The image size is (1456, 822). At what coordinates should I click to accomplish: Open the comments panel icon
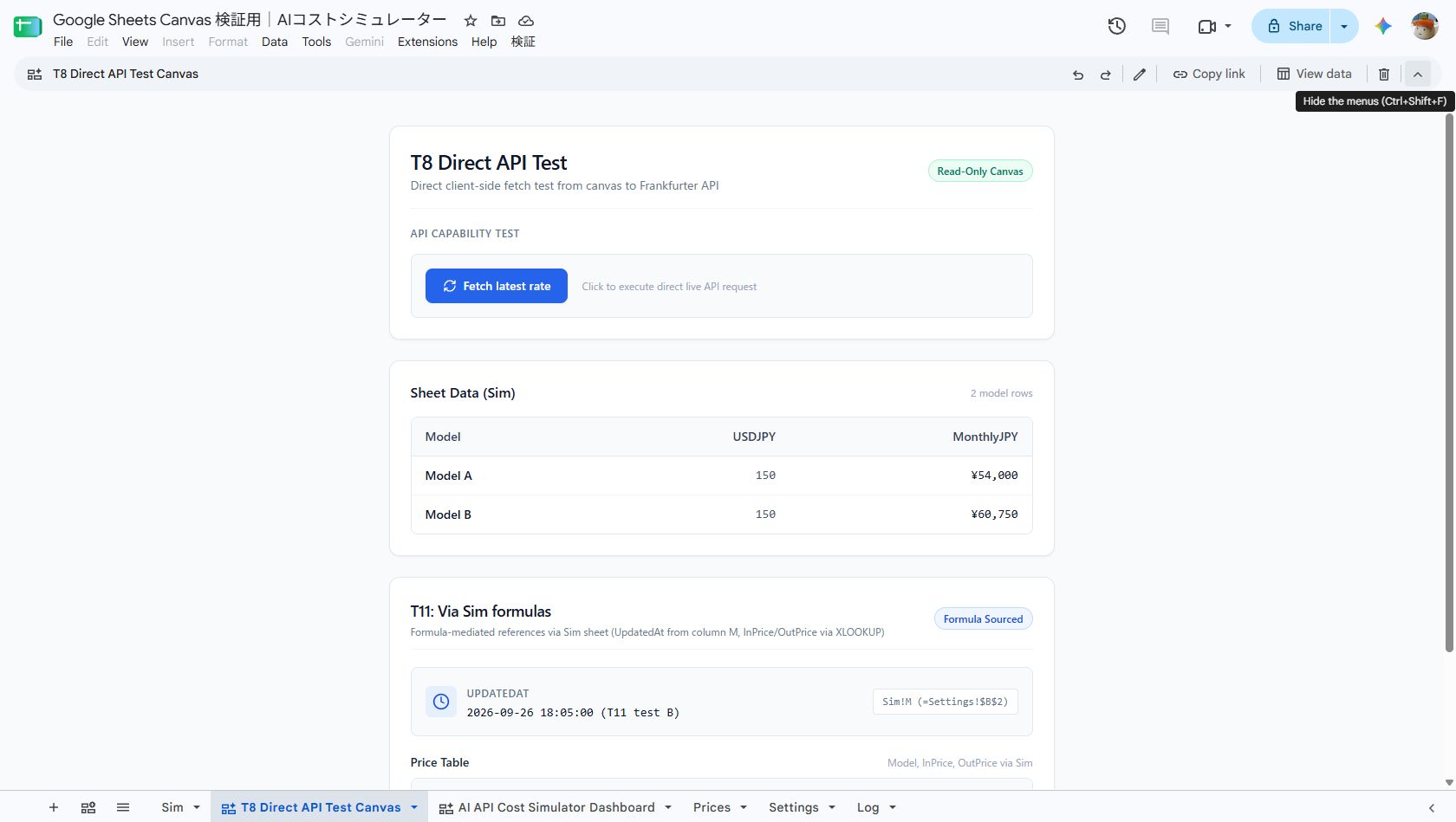point(1160,26)
